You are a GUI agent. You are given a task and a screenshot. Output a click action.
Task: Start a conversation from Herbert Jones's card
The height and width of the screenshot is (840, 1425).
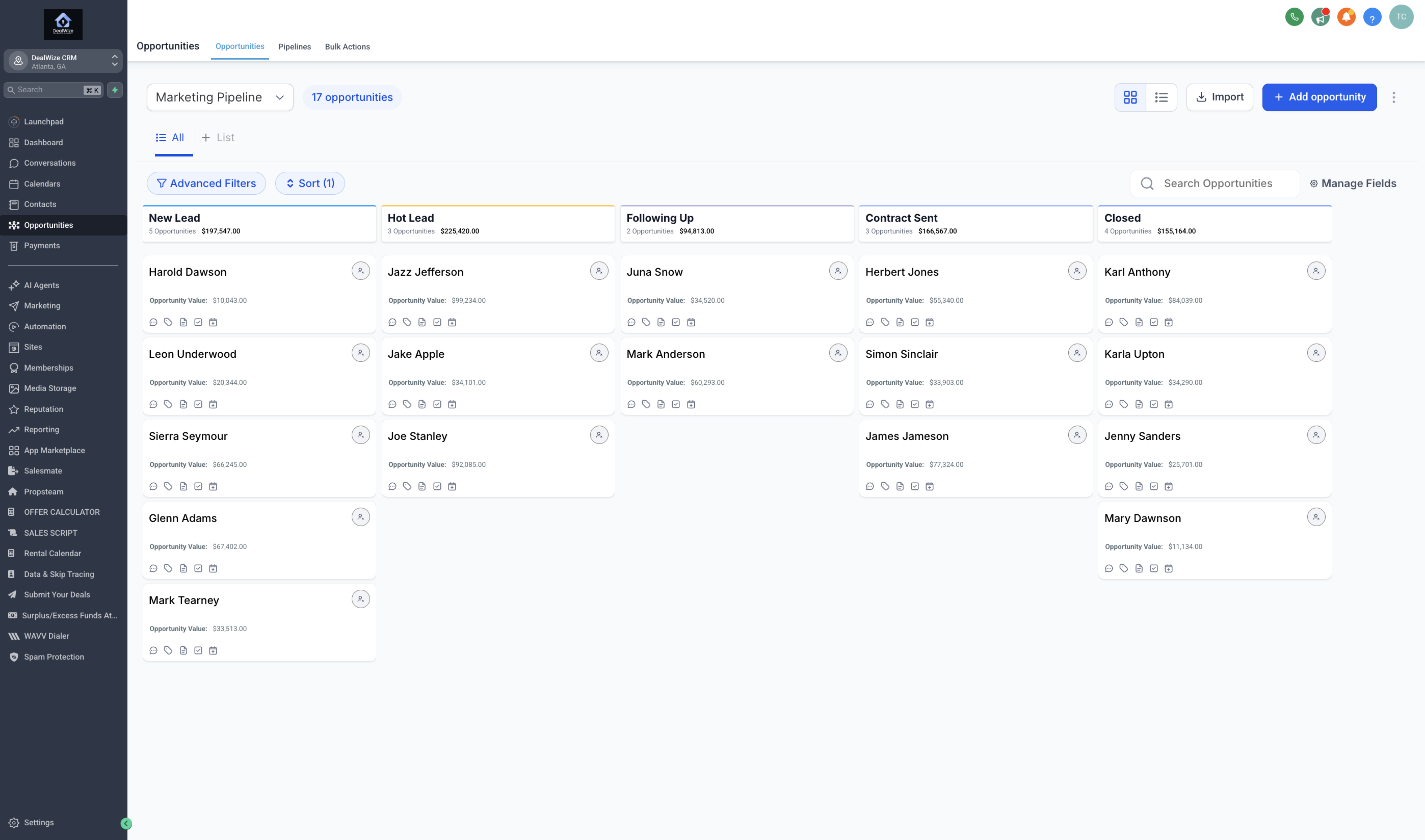pos(870,322)
